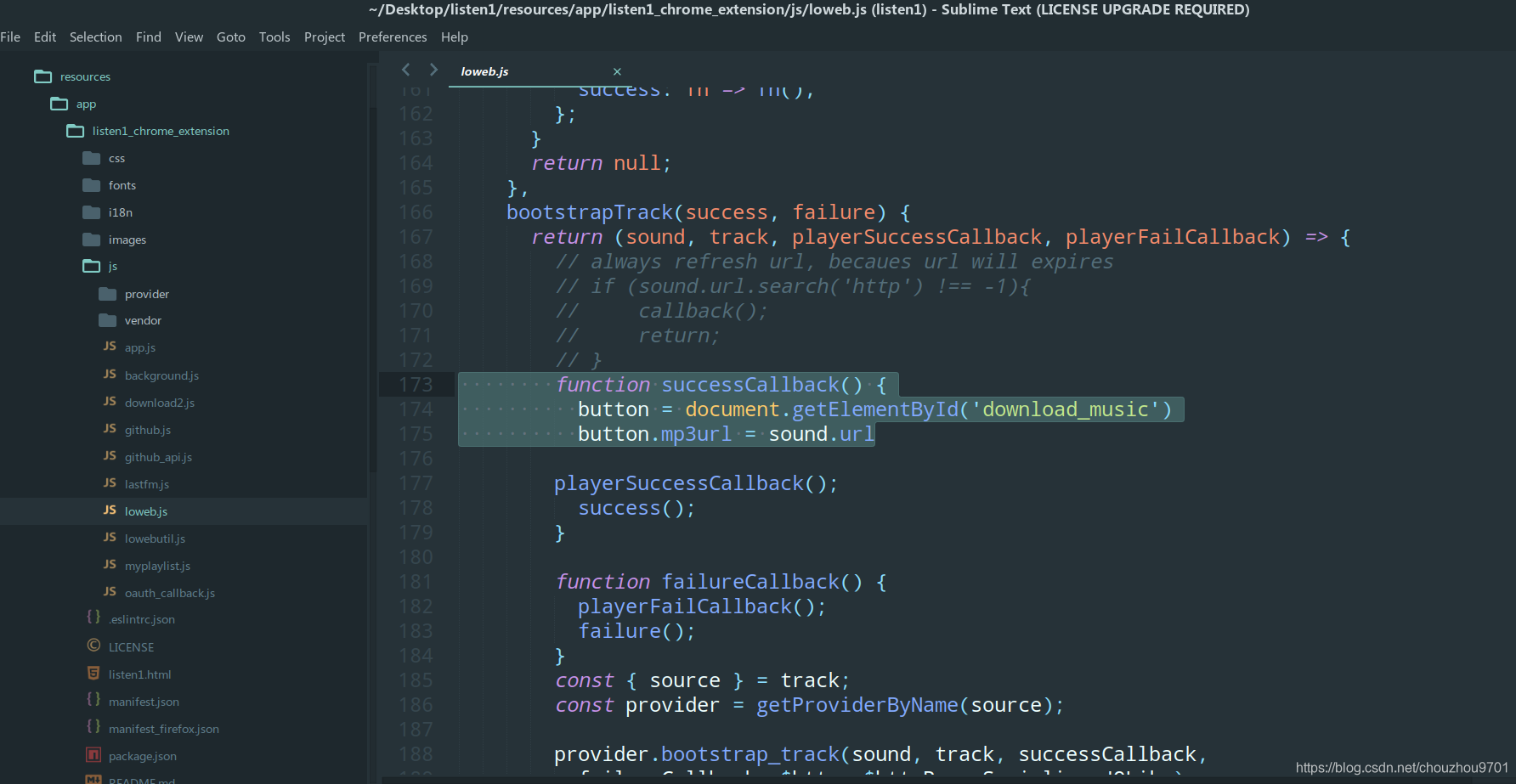Click line number 181 in gutter
The height and width of the screenshot is (784, 1516).
416,582
